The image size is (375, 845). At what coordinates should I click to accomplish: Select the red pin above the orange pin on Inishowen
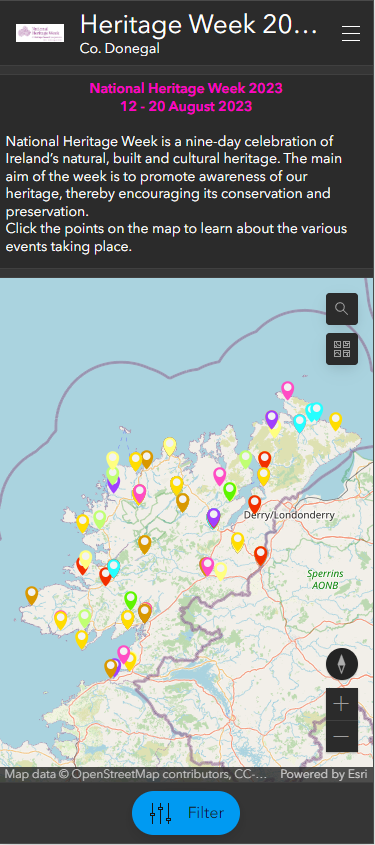pos(264,460)
